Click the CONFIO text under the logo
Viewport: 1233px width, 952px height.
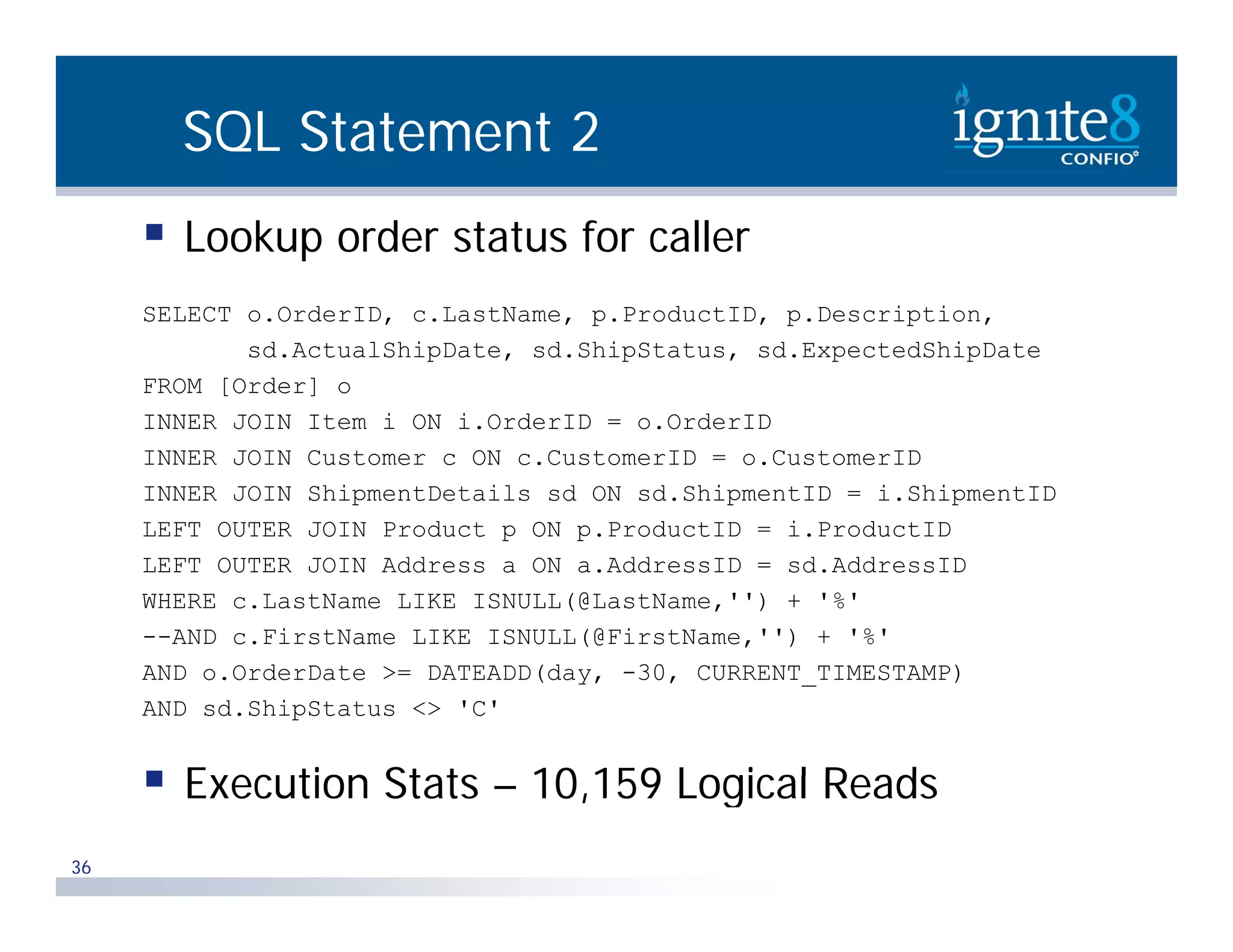(x=1097, y=159)
